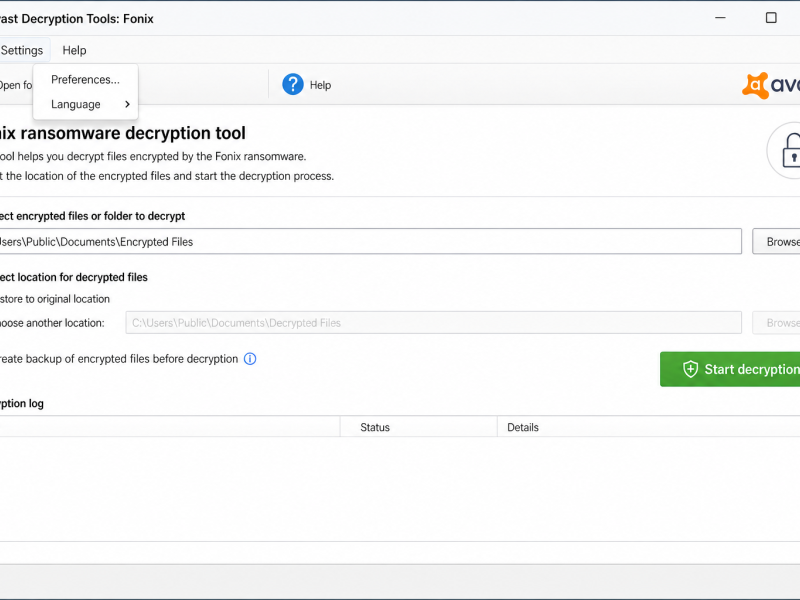Screen dimensions: 800x600
Task: Click the Help toolbar label
Action: [320, 85]
